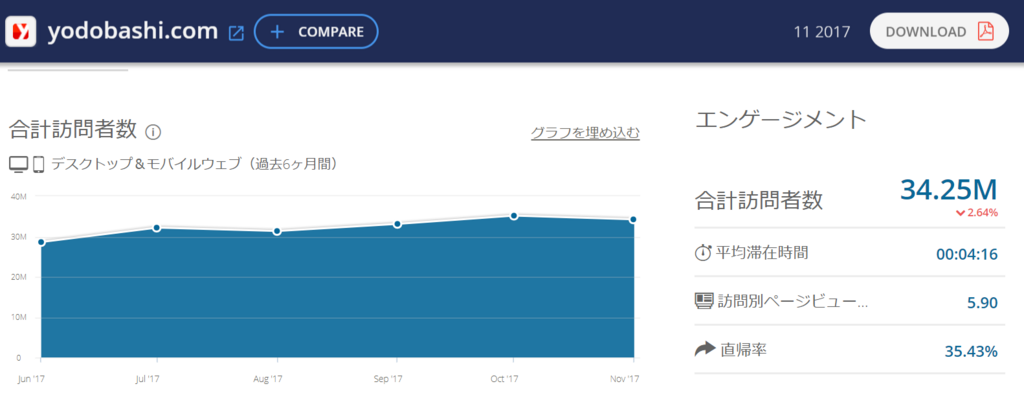Click the DOWNLOAD PDF button
The image size is (1024, 395).
point(939,31)
